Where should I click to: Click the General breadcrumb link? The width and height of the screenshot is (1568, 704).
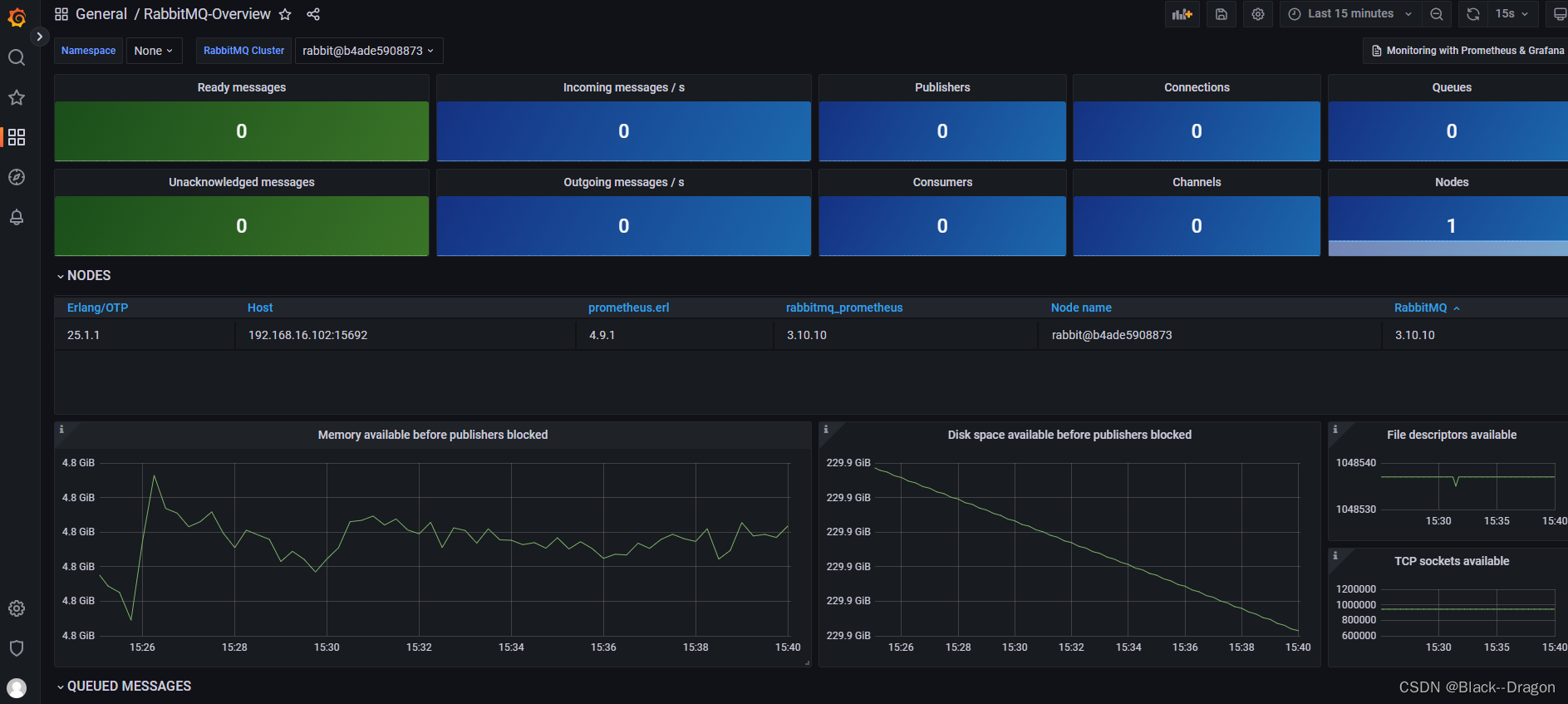[101, 14]
